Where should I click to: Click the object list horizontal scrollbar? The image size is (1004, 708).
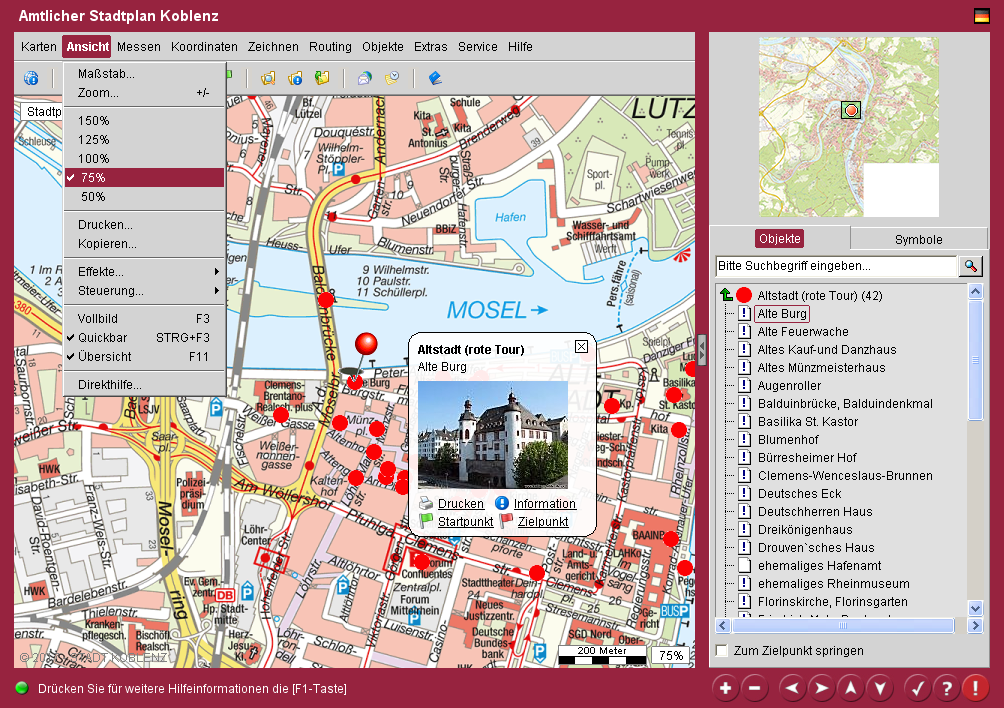point(842,626)
